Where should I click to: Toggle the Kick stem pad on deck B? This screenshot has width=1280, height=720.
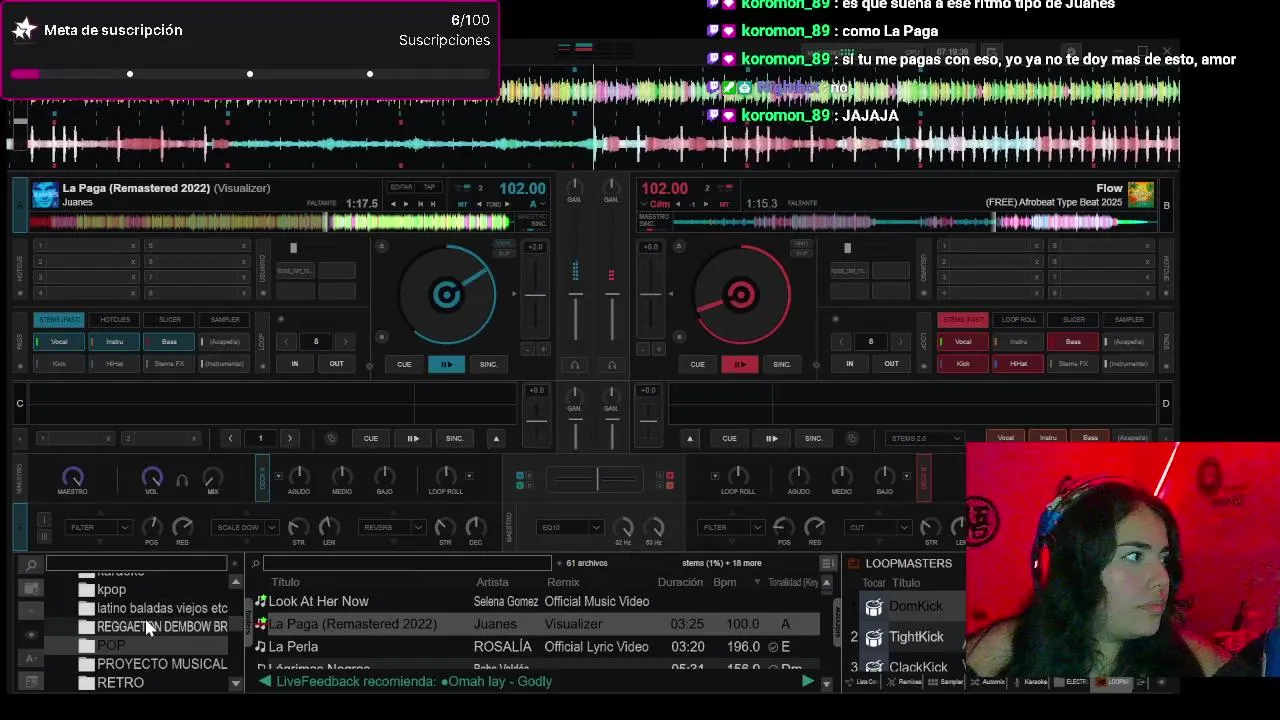coord(963,364)
